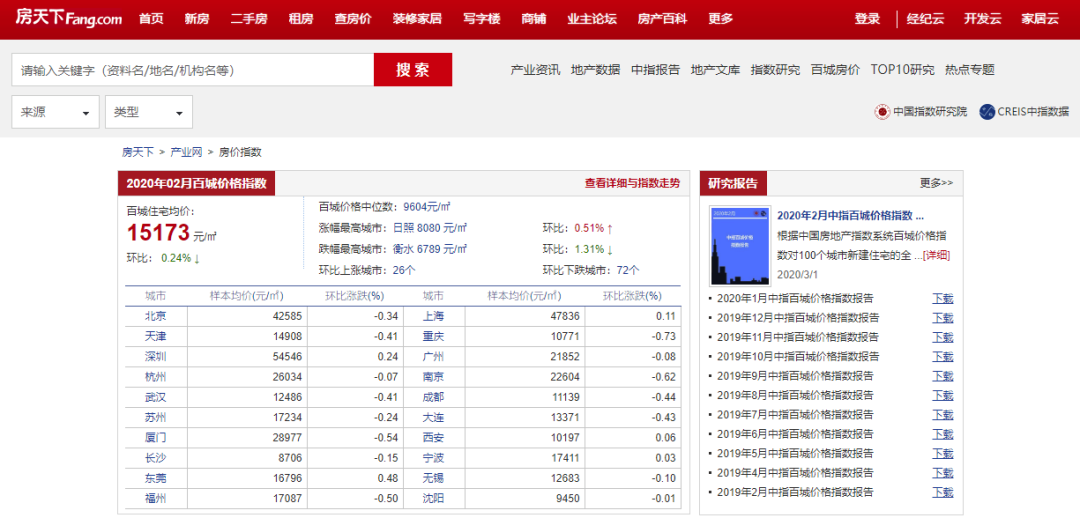Open 查房价 in top navigation

tap(353, 19)
